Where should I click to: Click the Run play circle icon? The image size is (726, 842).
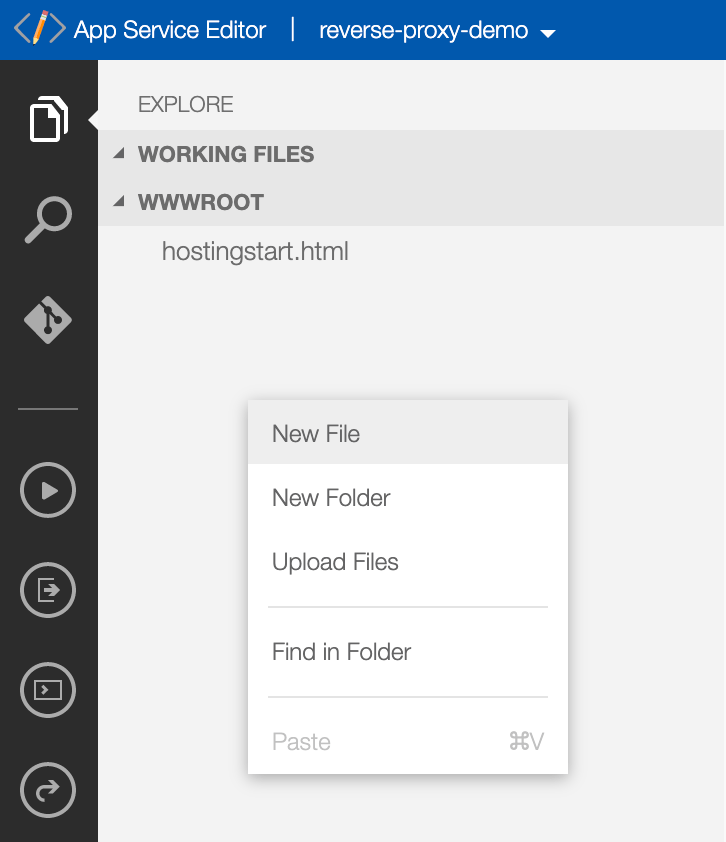point(48,490)
